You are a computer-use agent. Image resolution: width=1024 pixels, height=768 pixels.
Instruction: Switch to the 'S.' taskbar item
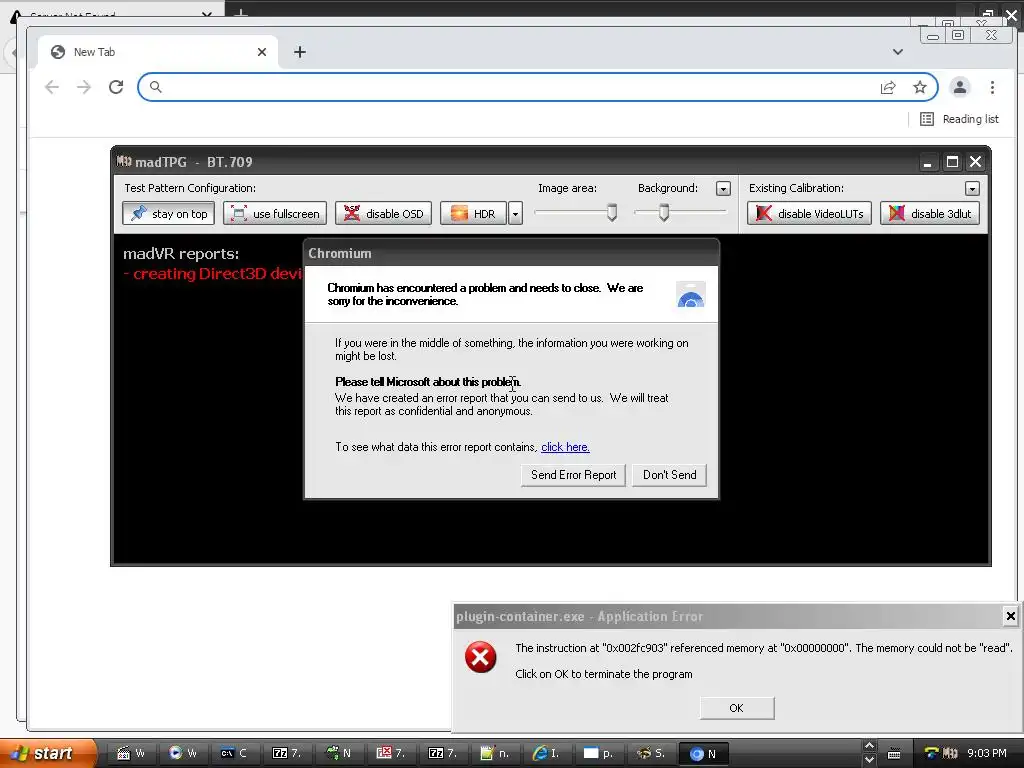650,753
